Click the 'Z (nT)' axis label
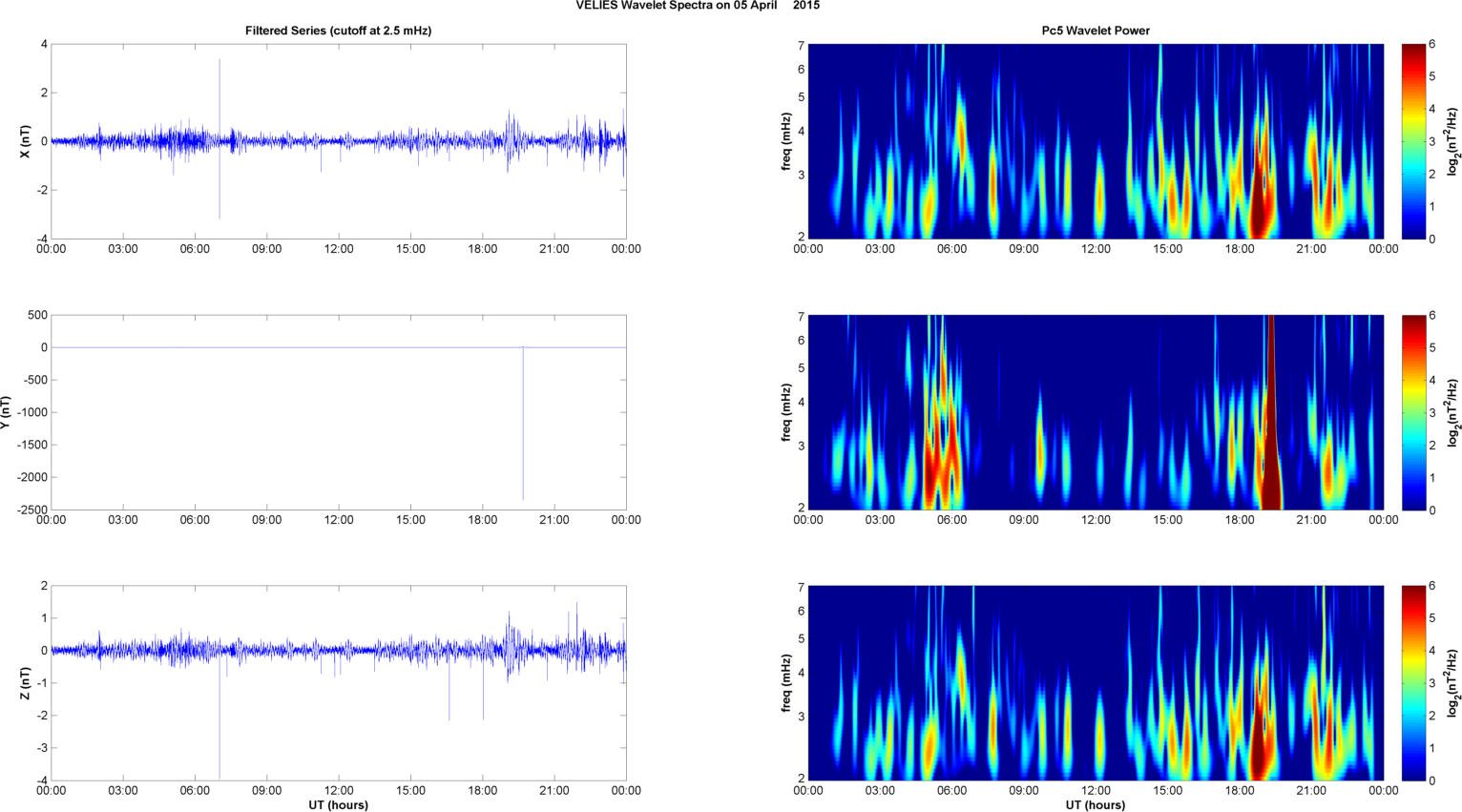 [x=26, y=683]
